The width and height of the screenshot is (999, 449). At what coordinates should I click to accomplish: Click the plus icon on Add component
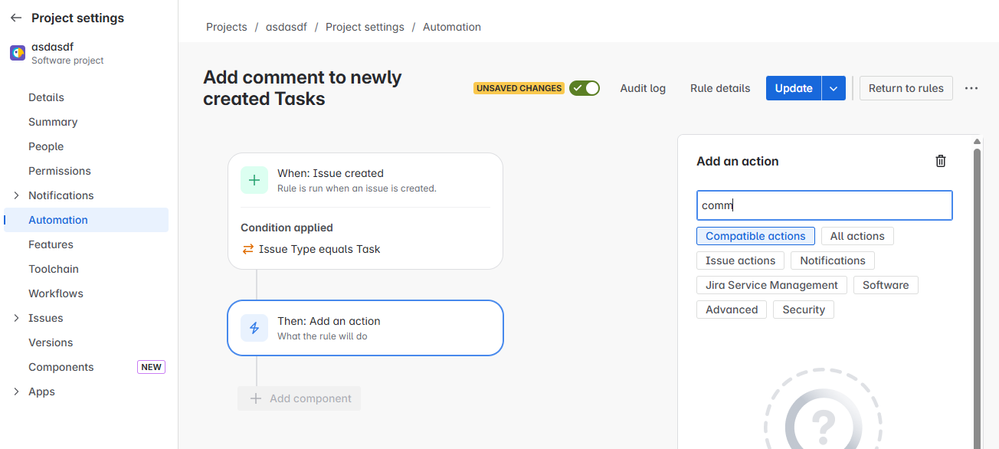click(255, 398)
